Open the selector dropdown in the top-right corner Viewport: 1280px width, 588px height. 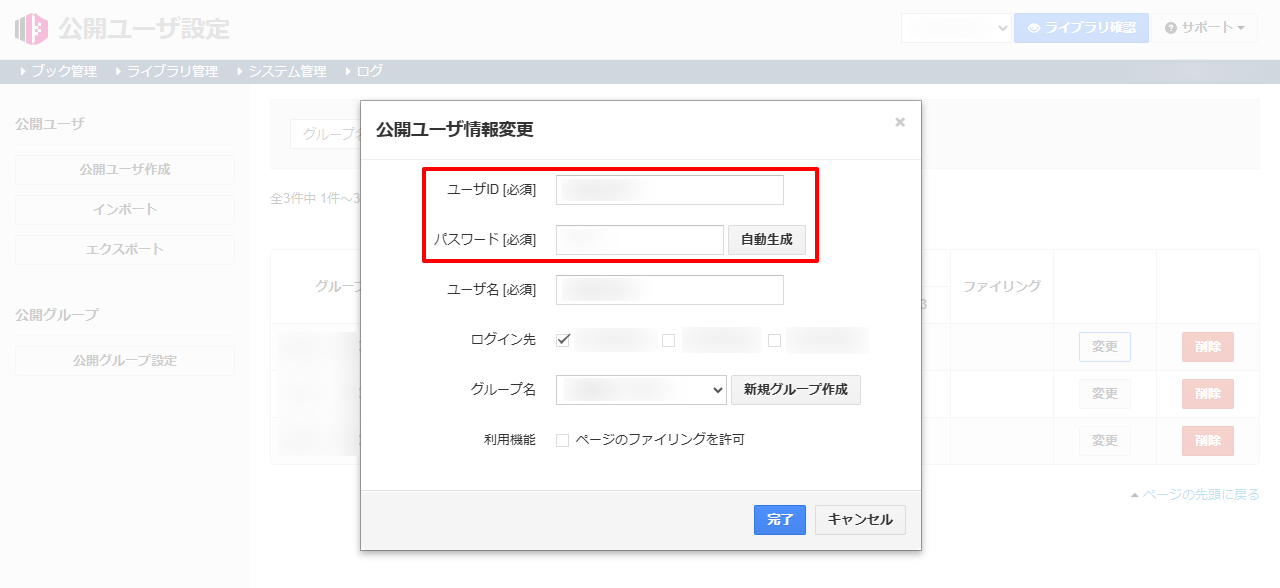[x=956, y=28]
